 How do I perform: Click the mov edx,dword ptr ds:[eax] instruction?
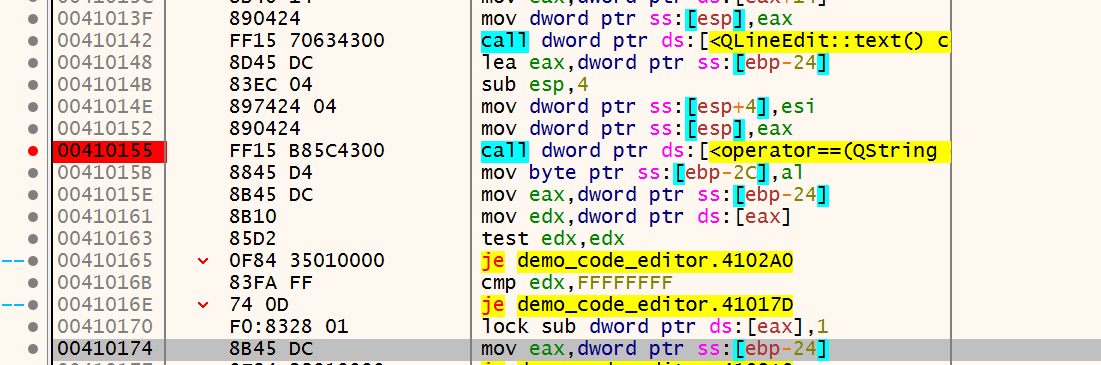pos(637,217)
